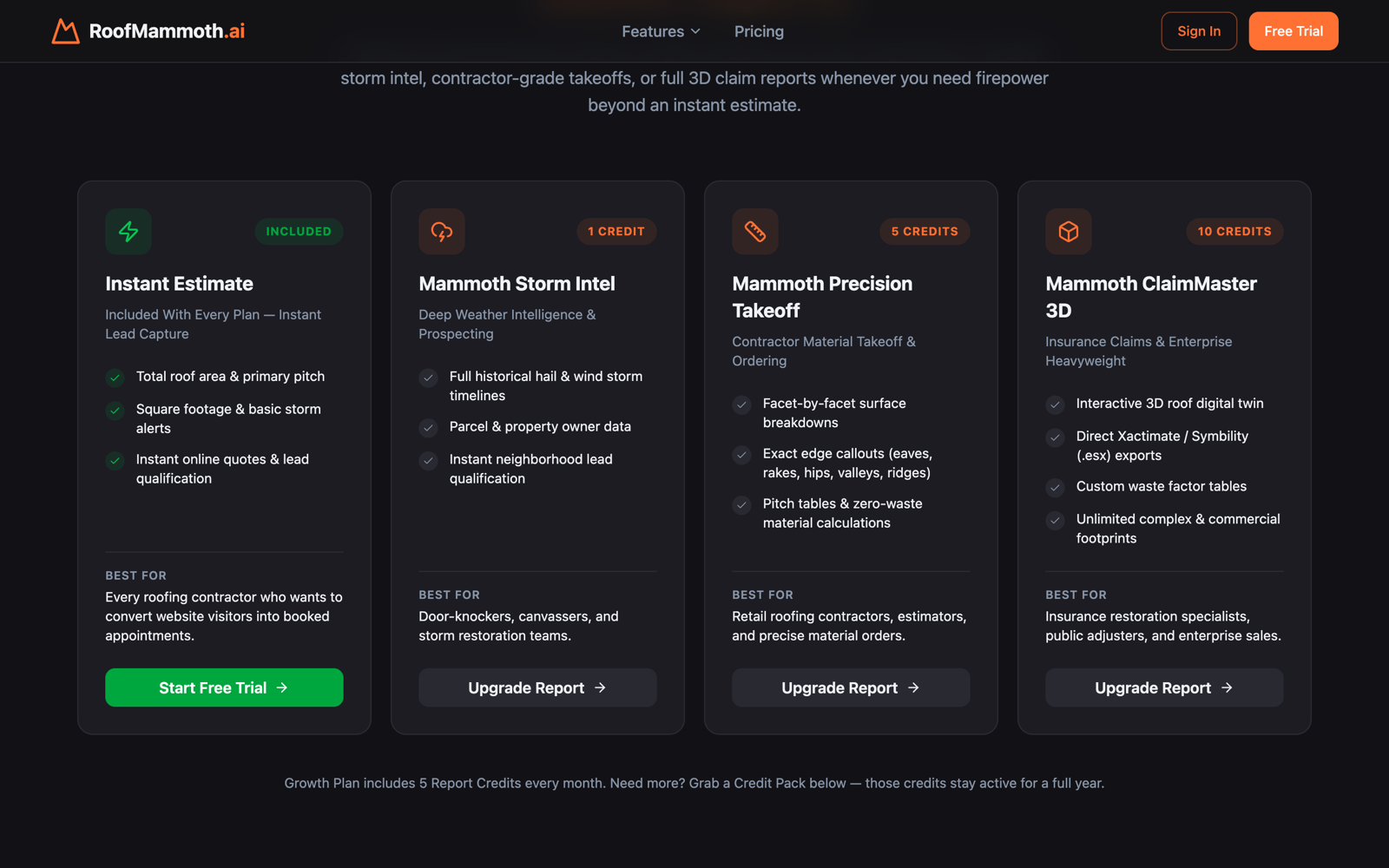Click the orange Free Trial button
Screen dimensions: 1389x868
click(1294, 31)
